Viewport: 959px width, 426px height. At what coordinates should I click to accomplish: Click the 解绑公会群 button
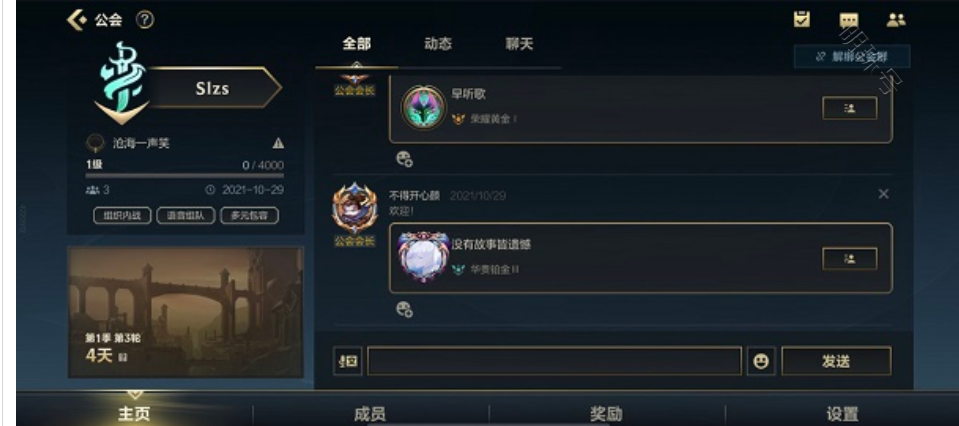click(852, 56)
